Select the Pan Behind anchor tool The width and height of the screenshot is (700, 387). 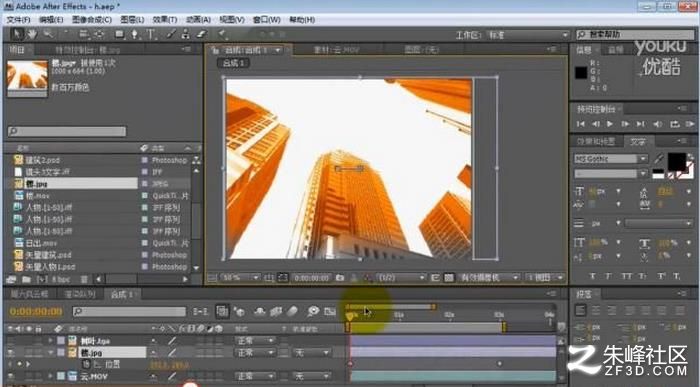[99, 34]
